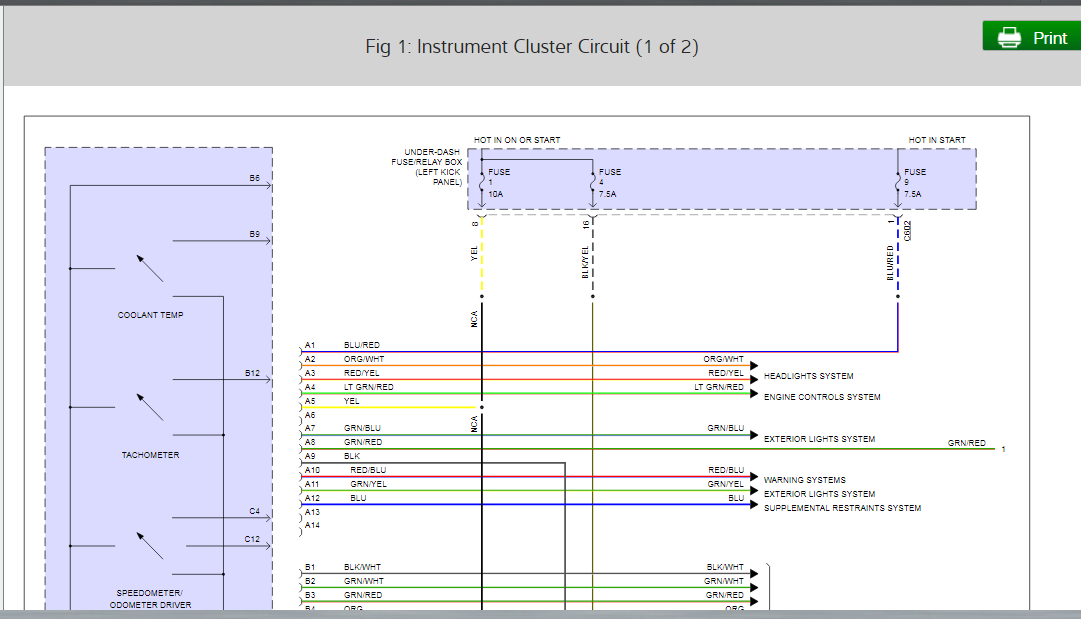Click the Headlights System label
The image size is (1081, 619).
(808, 376)
